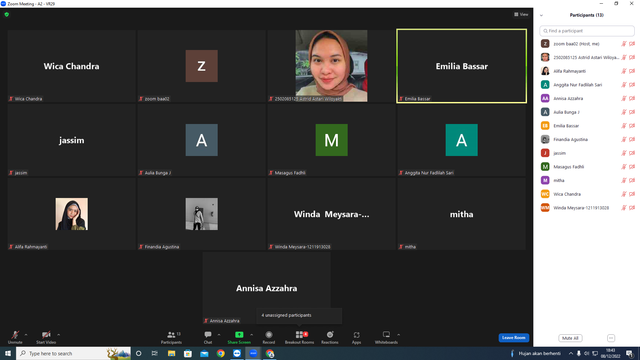Toggle video icon for Astrid Astari in list
Screen dimensions: 640x360
point(632,57)
